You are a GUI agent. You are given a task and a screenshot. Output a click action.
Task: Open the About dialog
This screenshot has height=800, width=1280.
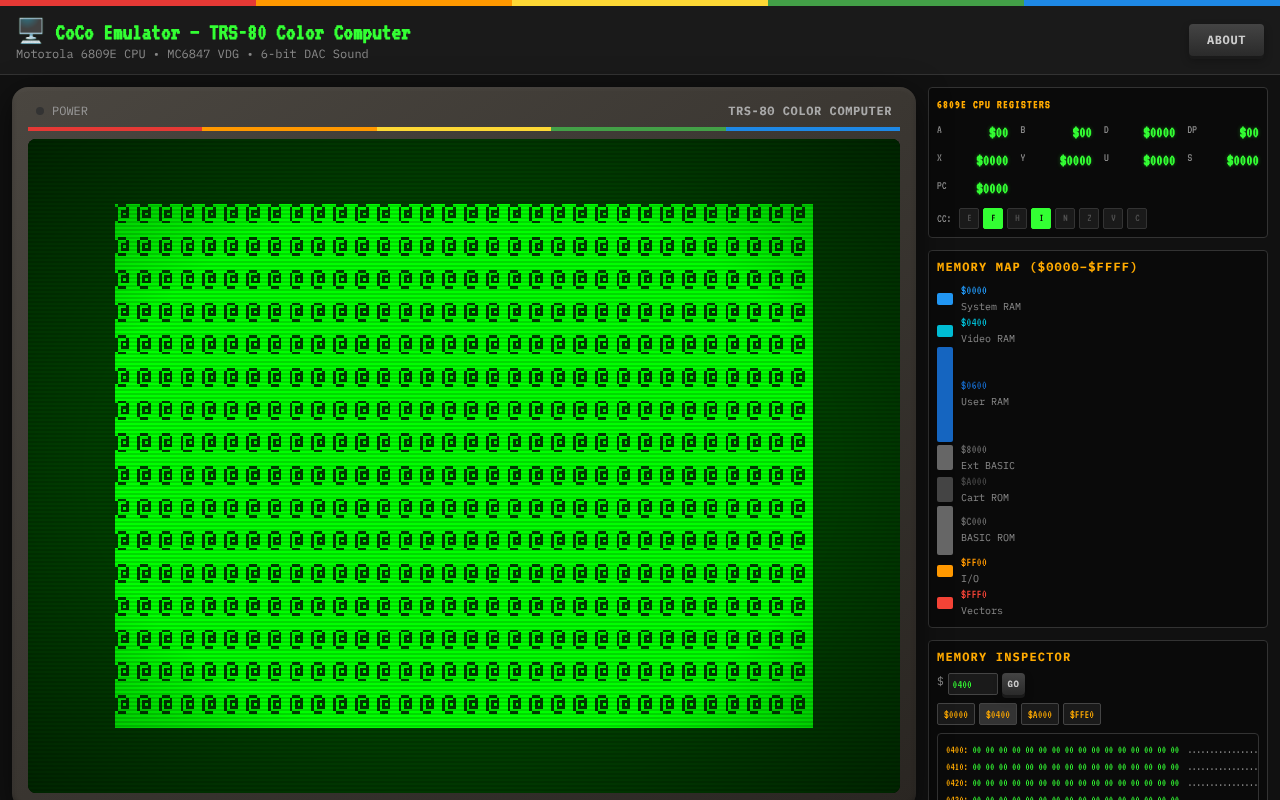coord(1226,40)
